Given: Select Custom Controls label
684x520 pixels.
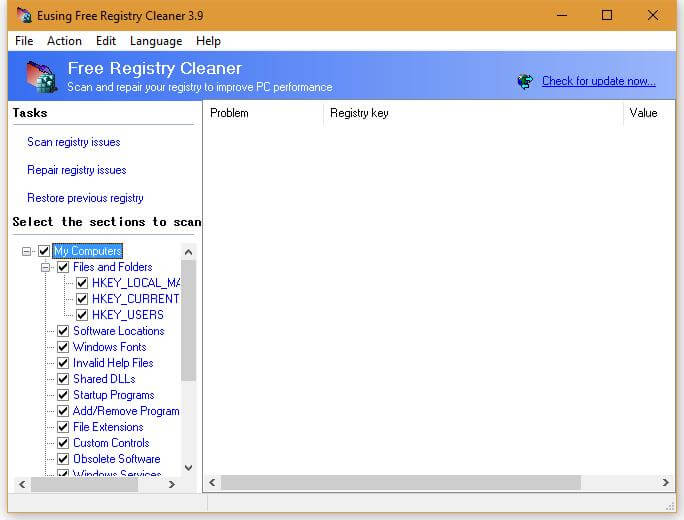Looking at the screenshot, I should [x=111, y=443].
